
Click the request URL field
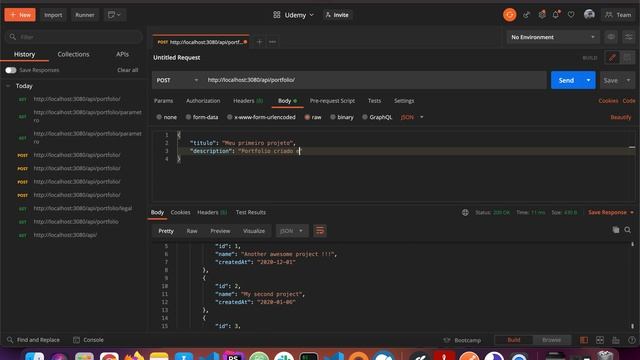(x=374, y=80)
